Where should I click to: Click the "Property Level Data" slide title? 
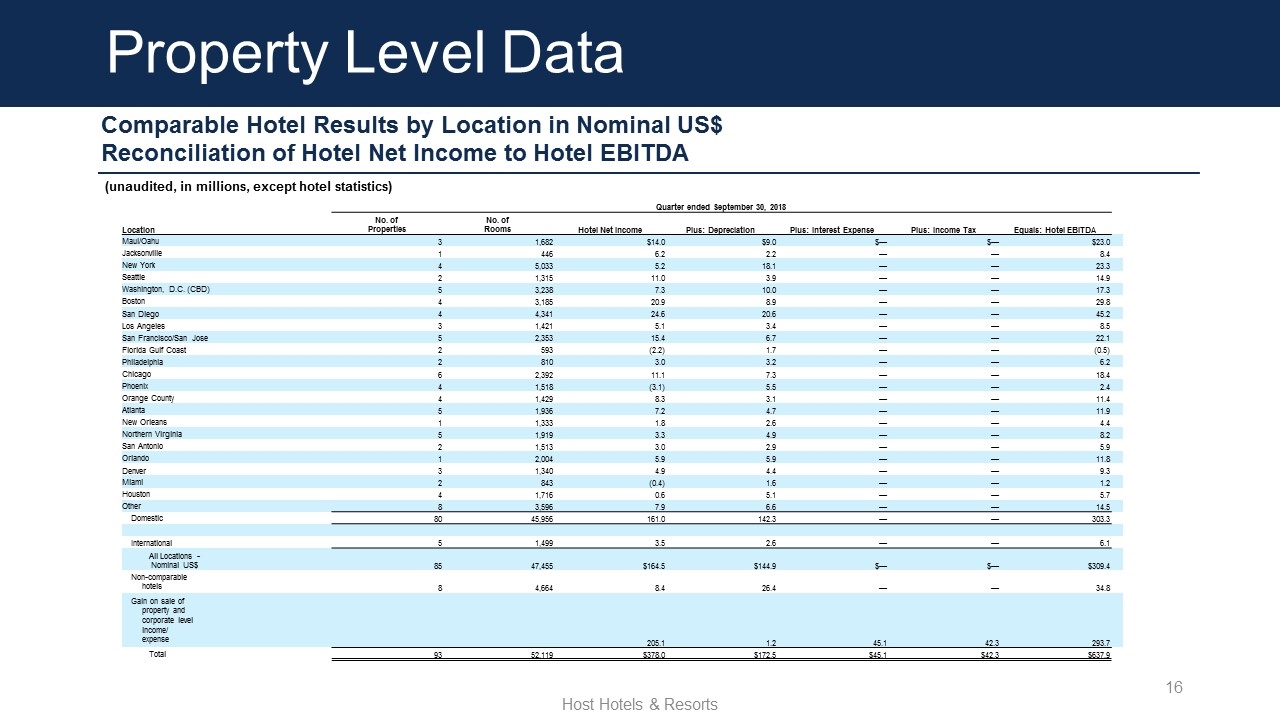click(365, 53)
